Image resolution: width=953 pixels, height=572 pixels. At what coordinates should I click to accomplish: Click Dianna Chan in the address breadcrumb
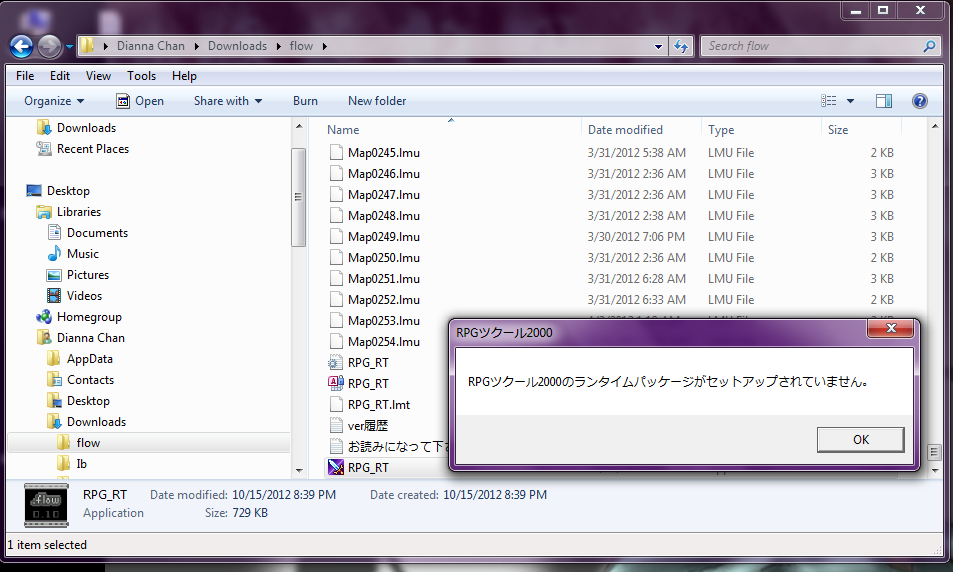tap(151, 46)
